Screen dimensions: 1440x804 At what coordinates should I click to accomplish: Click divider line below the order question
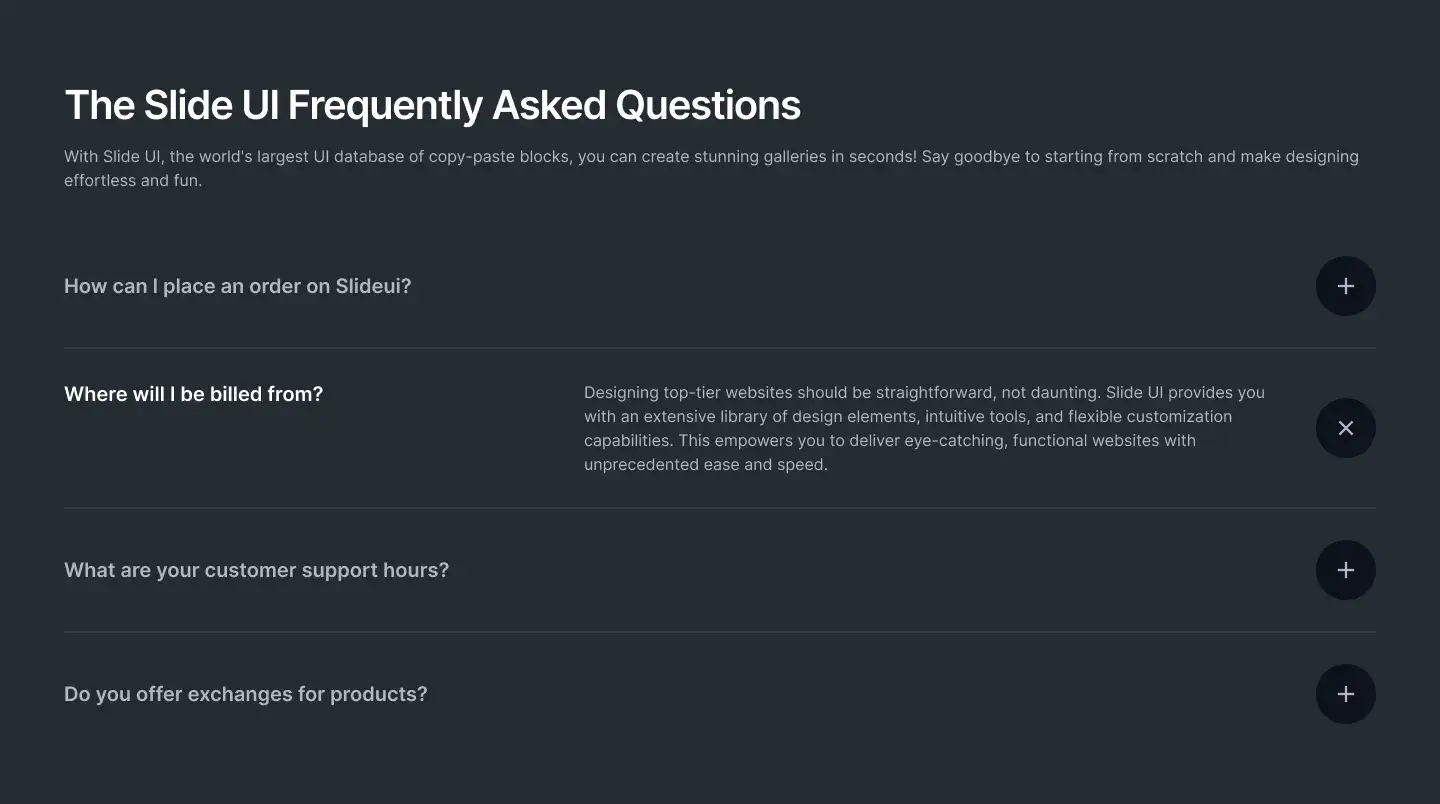click(719, 348)
